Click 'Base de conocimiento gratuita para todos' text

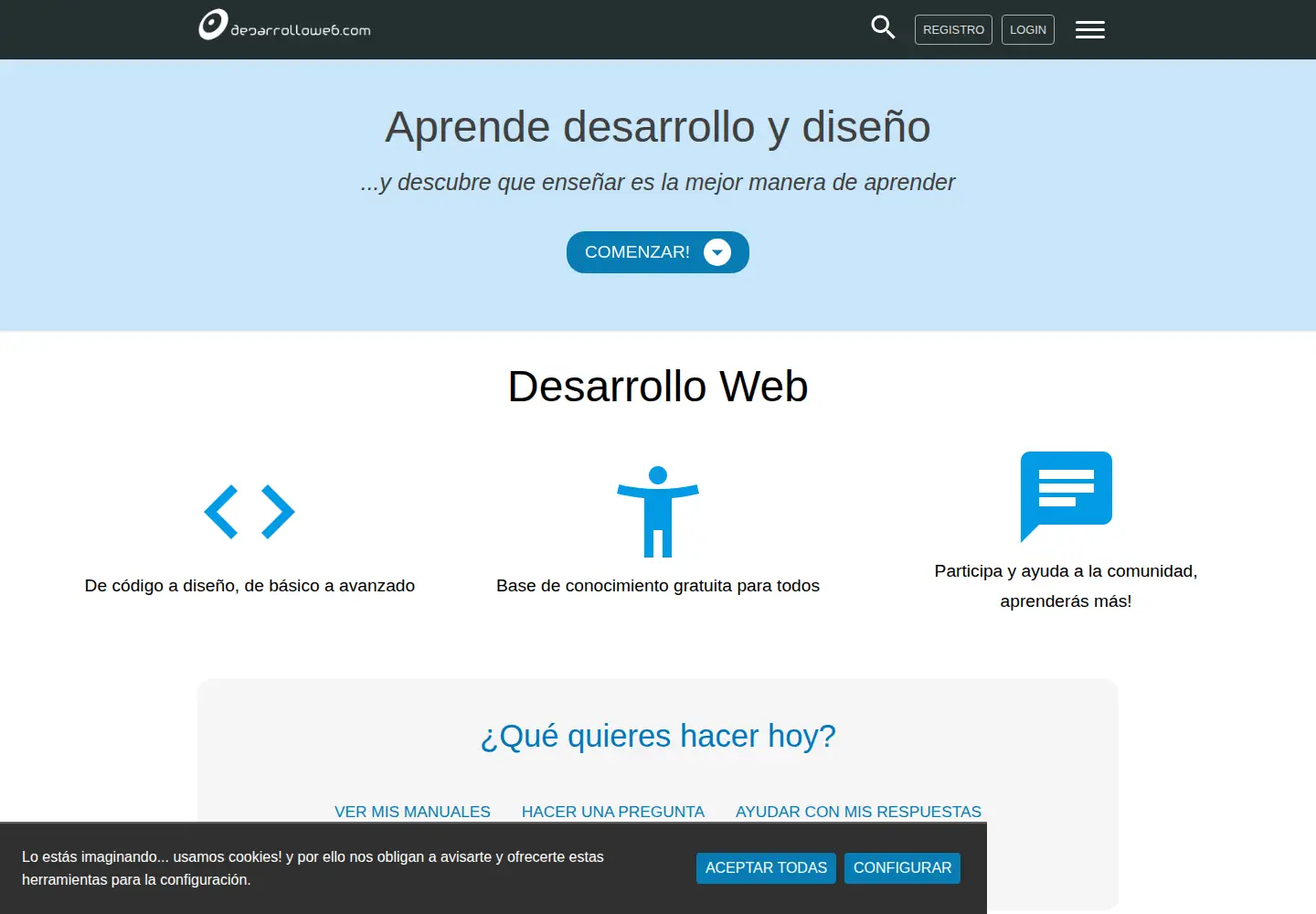[x=658, y=586]
